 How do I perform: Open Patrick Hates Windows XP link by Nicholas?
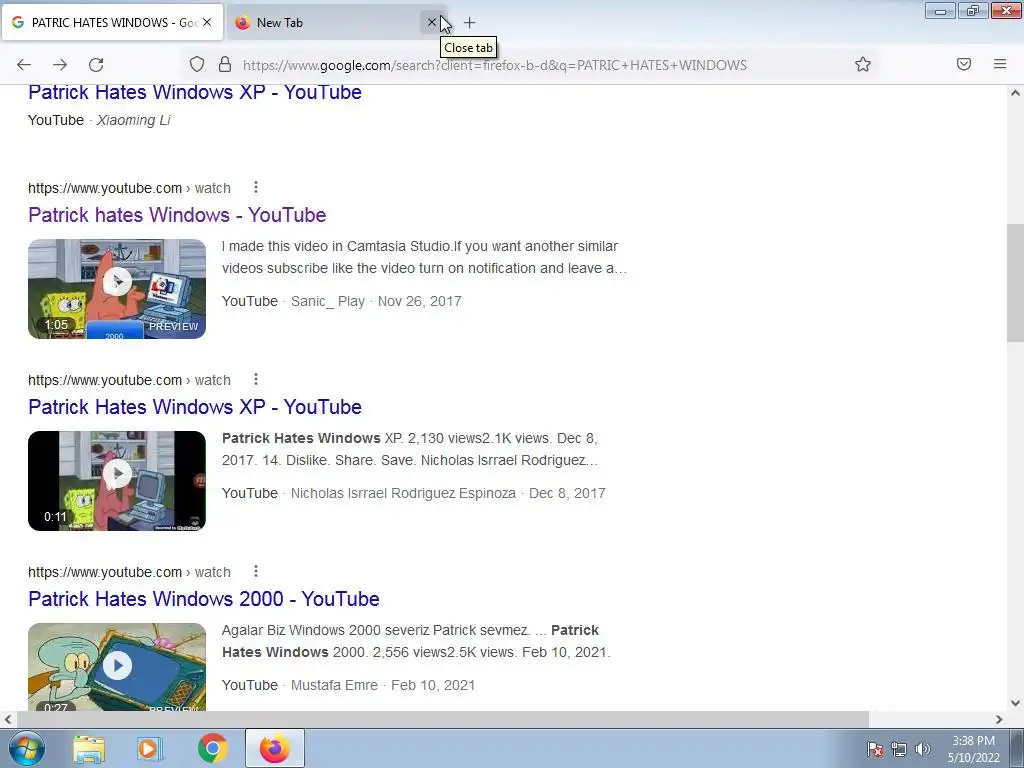click(x=195, y=407)
